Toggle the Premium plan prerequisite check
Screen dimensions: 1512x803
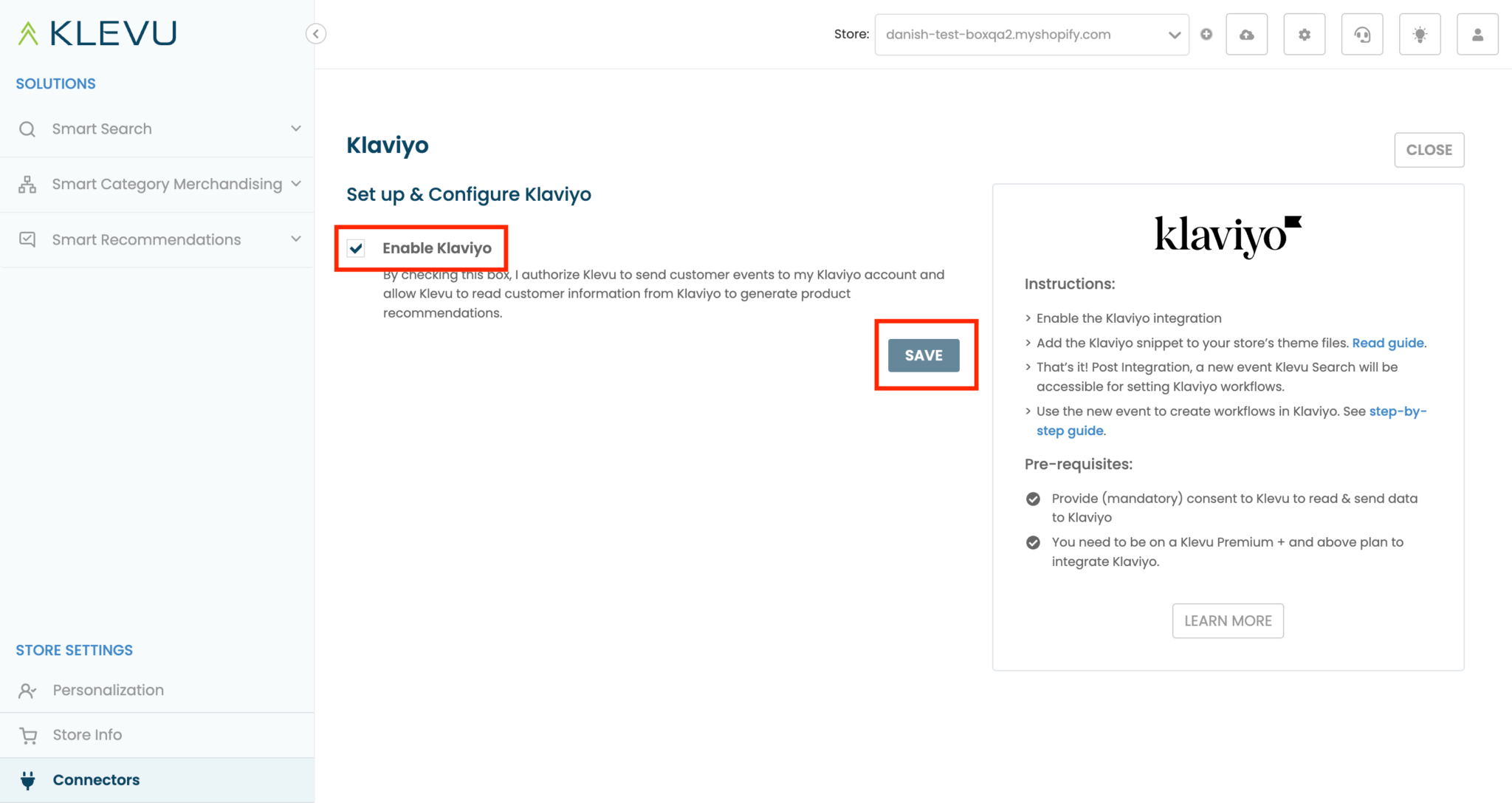coord(1033,542)
